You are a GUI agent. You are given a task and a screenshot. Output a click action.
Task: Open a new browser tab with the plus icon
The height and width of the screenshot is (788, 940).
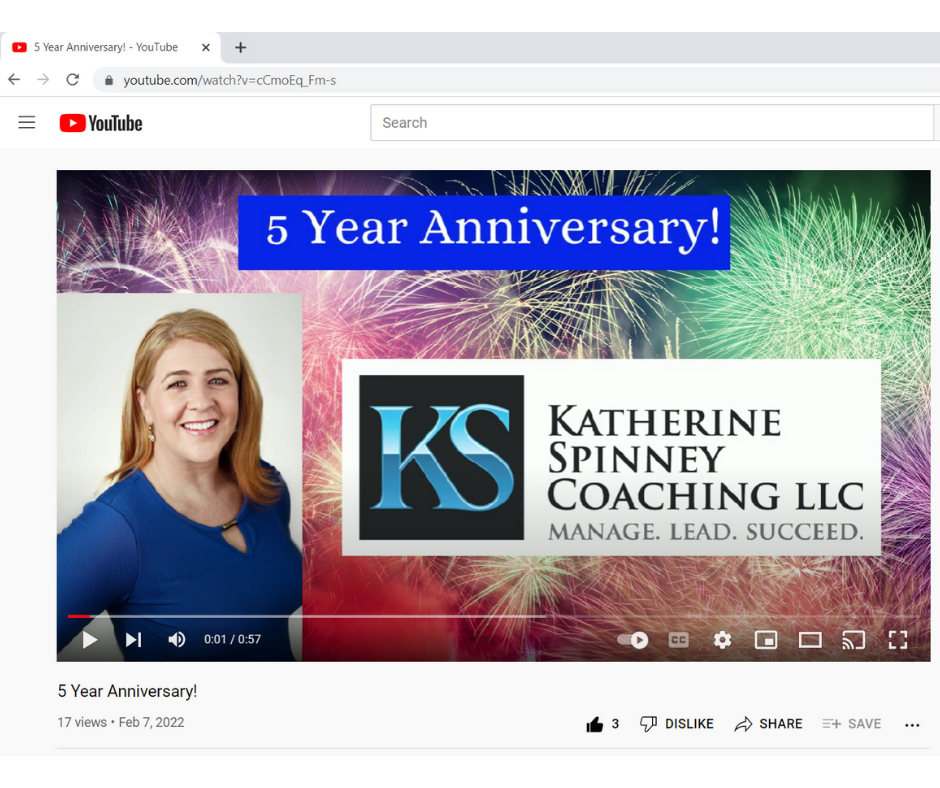click(x=240, y=47)
